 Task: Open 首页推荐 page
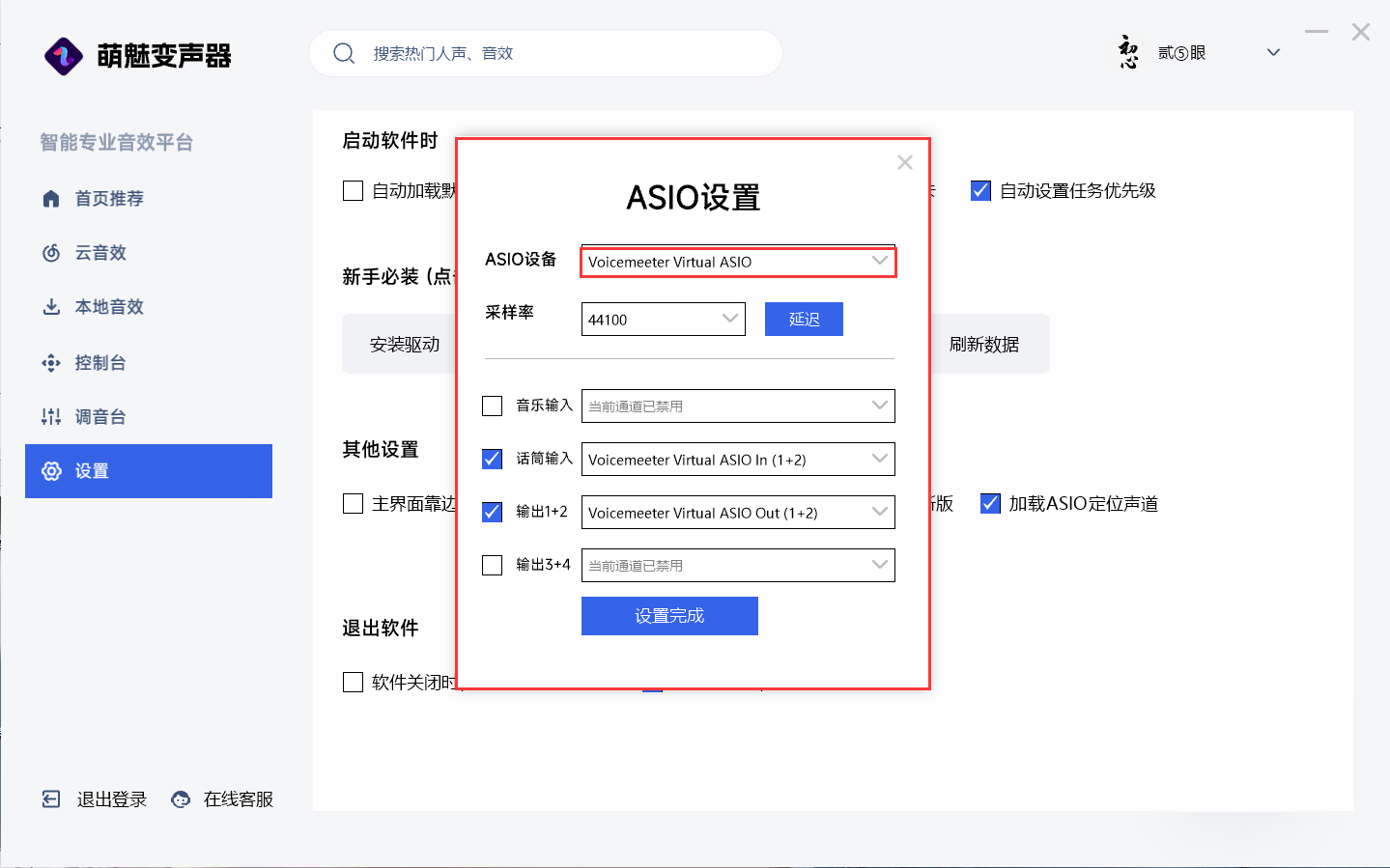coord(149,199)
